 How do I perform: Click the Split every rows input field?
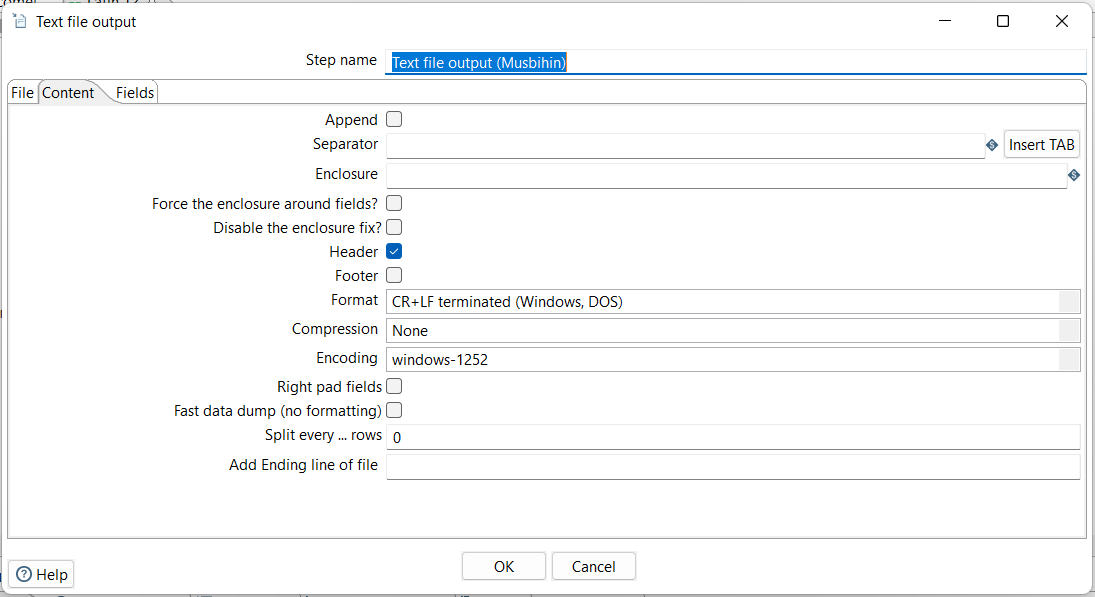[x=733, y=437]
